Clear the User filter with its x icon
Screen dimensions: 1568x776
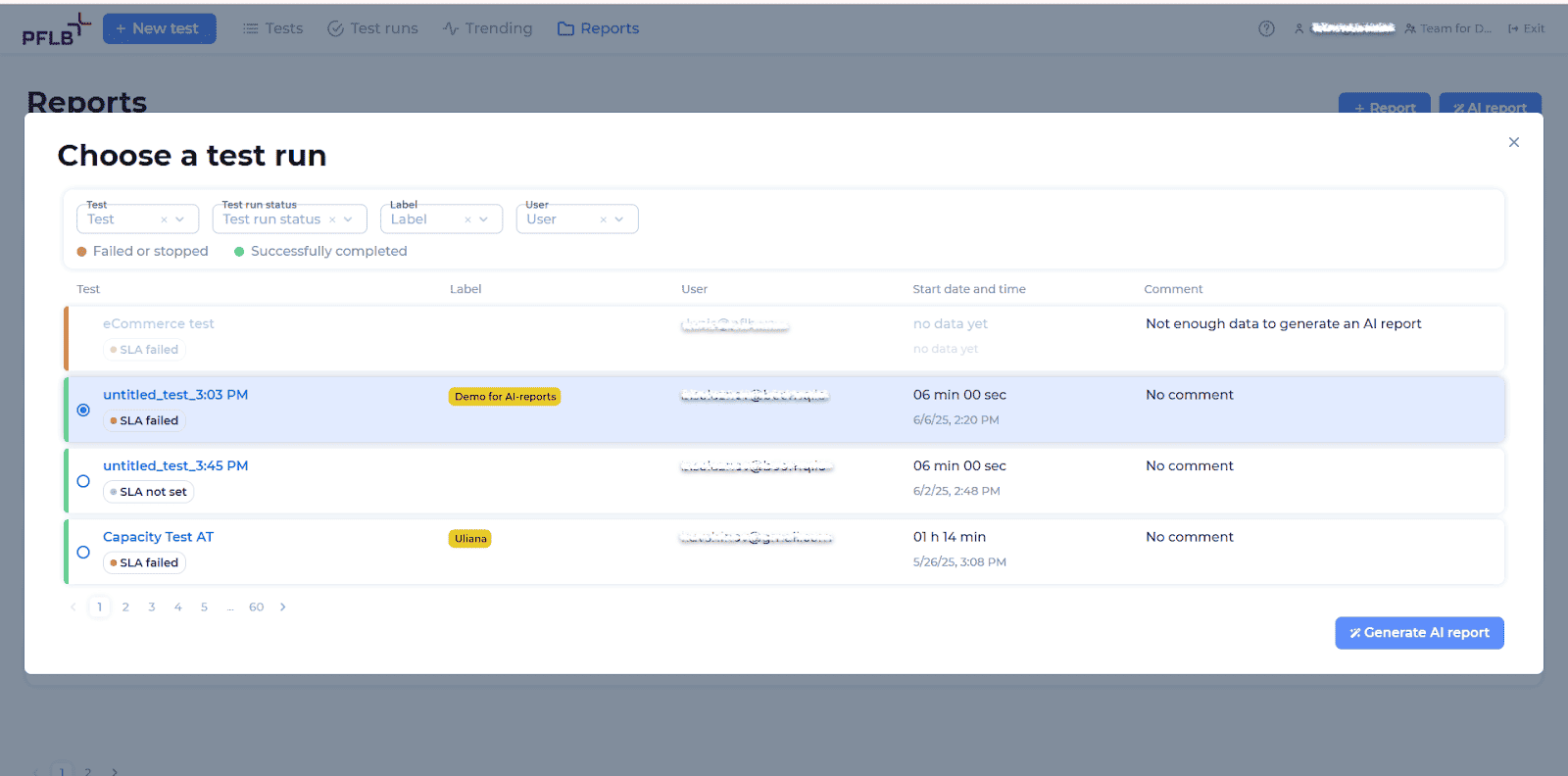[x=603, y=219]
